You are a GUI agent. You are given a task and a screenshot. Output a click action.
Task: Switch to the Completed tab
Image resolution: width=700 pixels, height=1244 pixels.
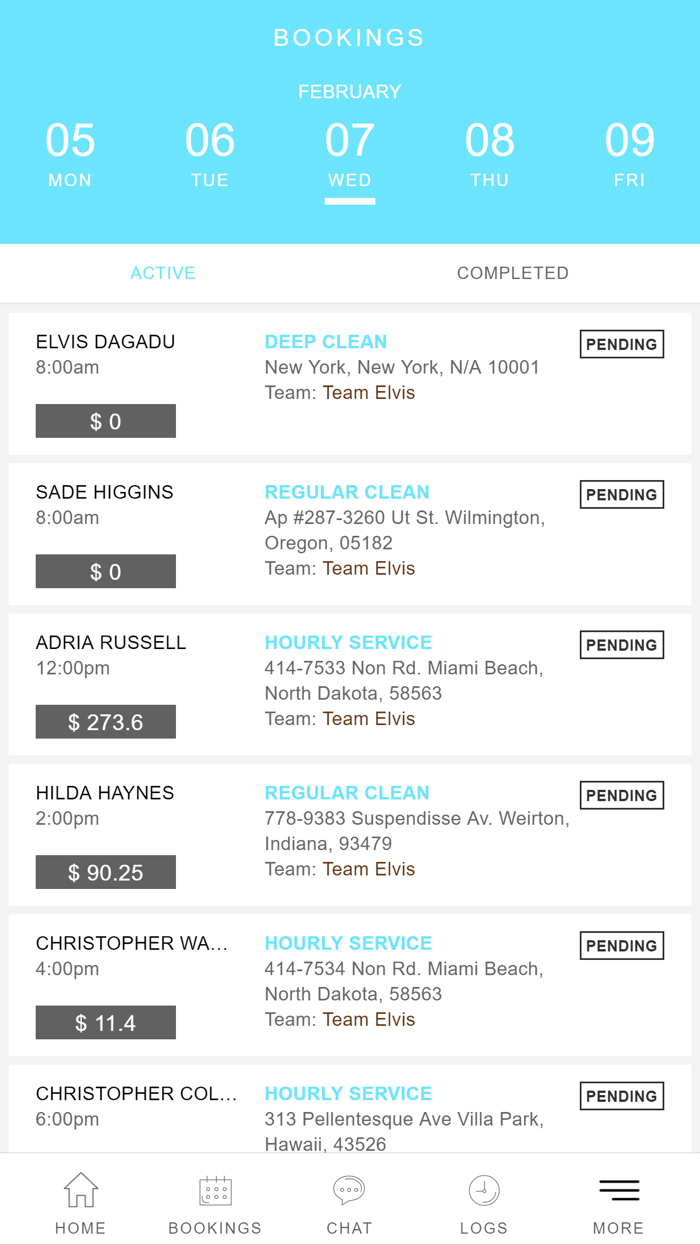[512, 273]
